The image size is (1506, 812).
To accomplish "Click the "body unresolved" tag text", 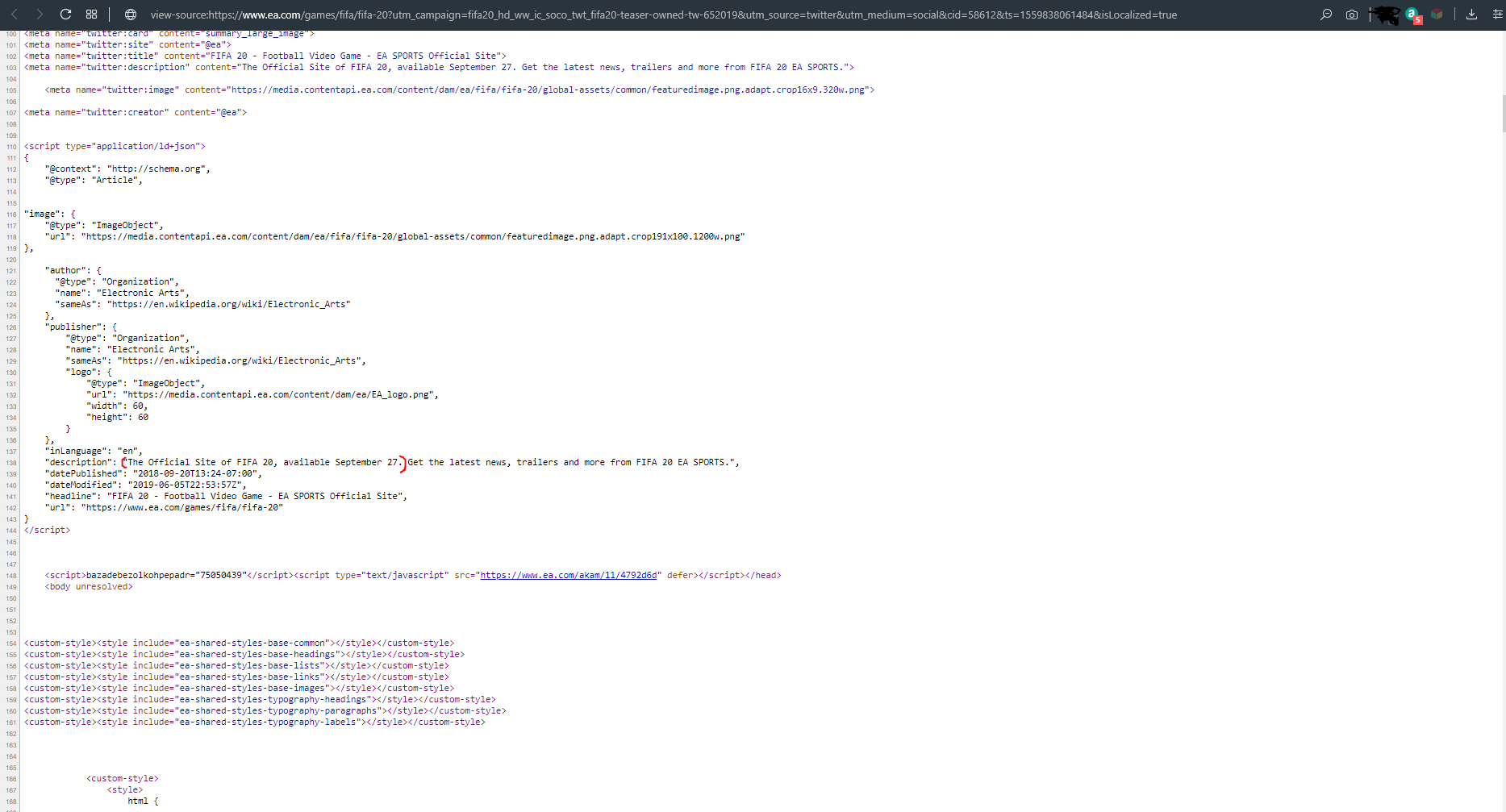I will [x=89, y=587].
